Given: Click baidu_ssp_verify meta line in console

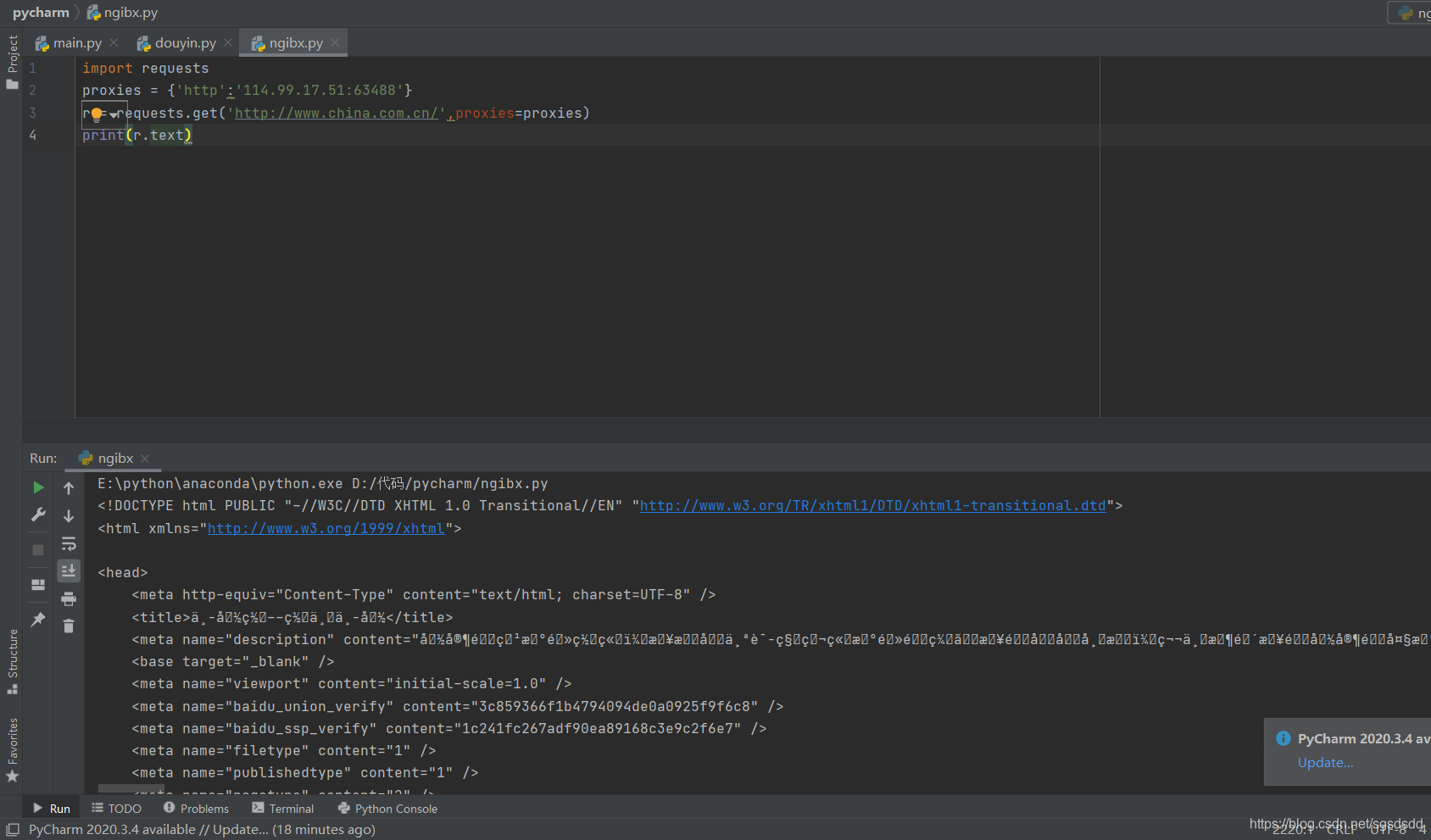Looking at the screenshot, I should pyautogui.click(x=448, y=729).
